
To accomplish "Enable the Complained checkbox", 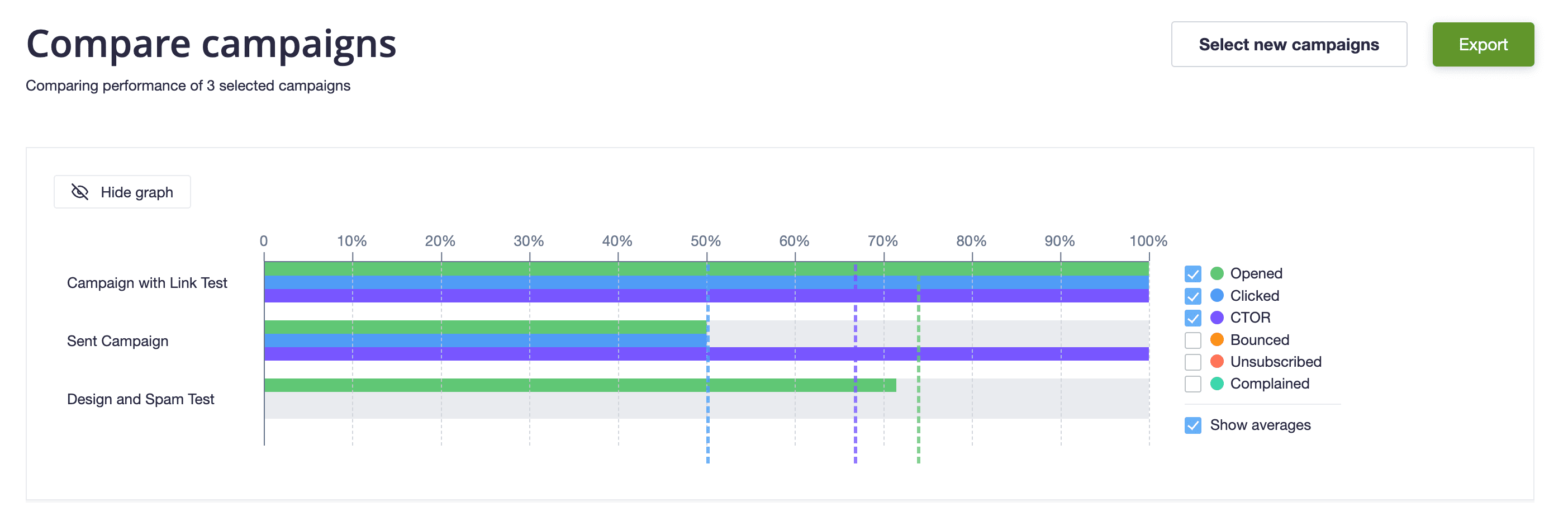I will tap(1192, 383).
